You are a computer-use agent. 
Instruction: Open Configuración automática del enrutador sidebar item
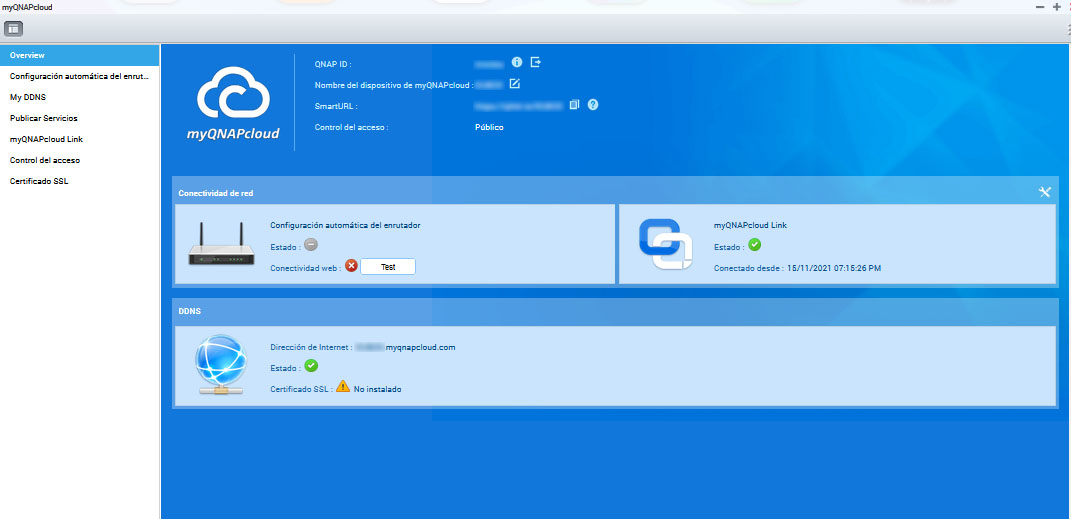coord(79,76)
